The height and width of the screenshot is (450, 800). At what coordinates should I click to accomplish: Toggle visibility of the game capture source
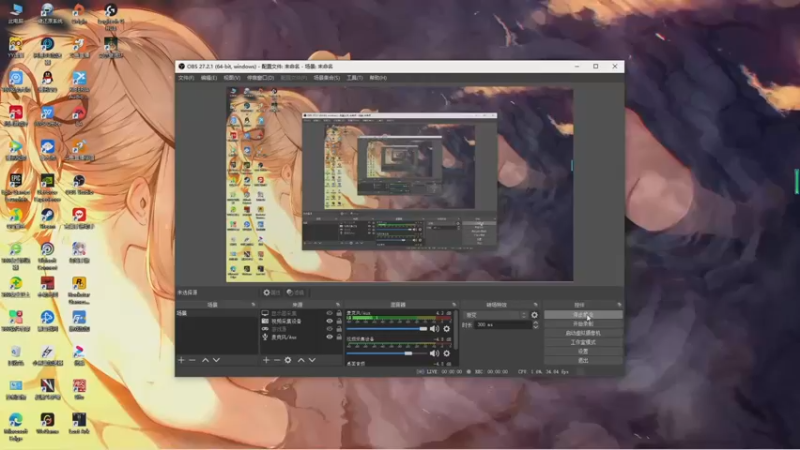coord(329,329)
